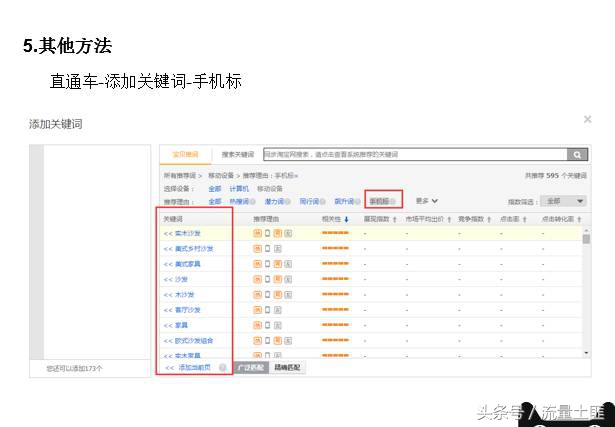This screenshot has width=615, height=427.
Task: Filter by 手机标 reason
Action: pyautogui.click(x=379, y=202)
